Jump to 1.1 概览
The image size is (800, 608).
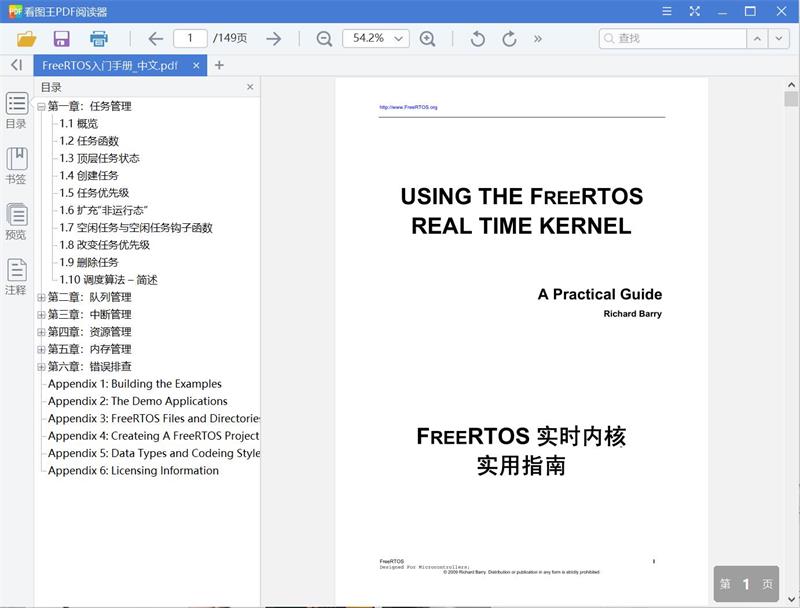(79, 124)
